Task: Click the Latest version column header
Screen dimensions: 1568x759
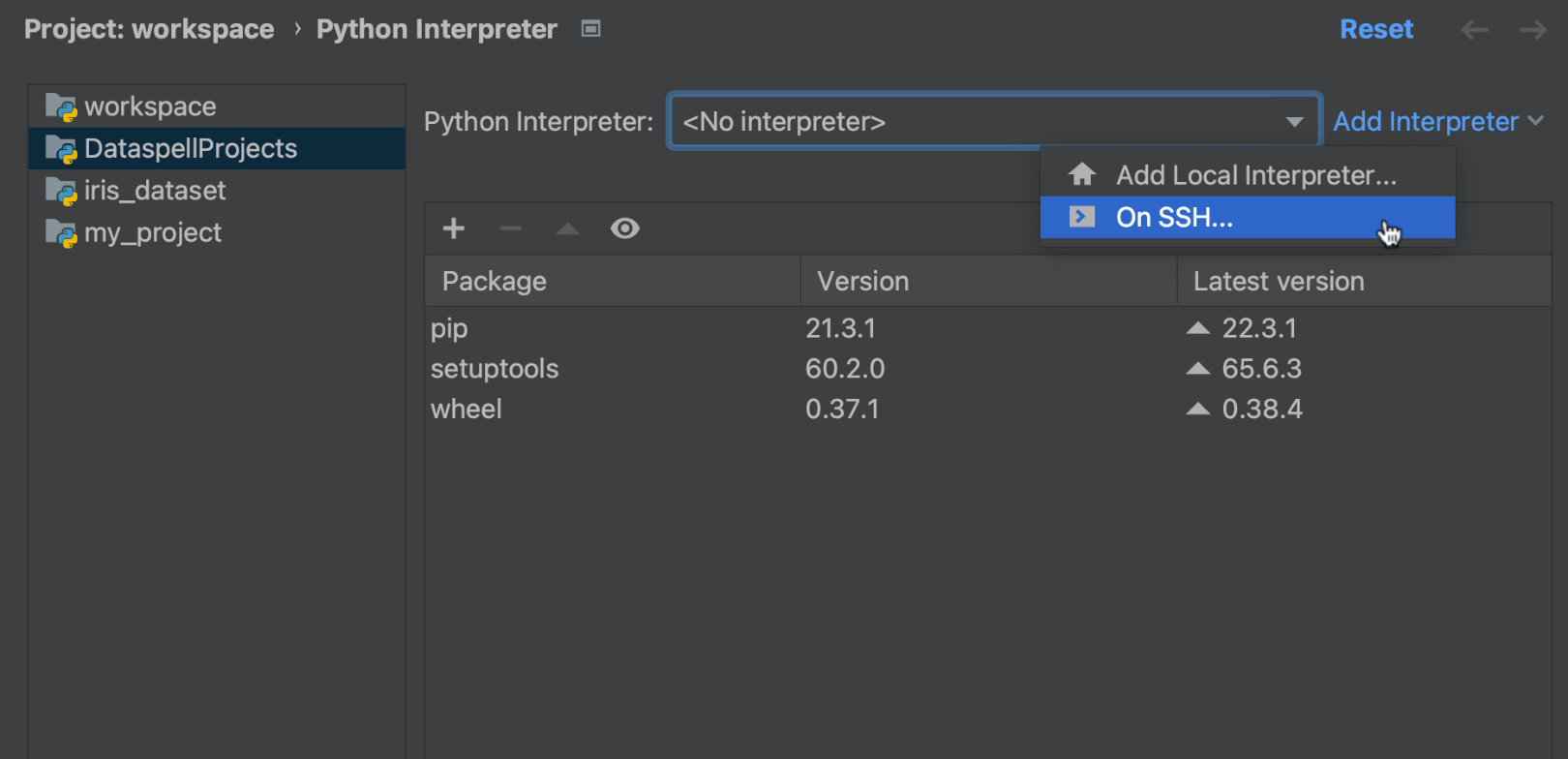Action: (1278, 281)
